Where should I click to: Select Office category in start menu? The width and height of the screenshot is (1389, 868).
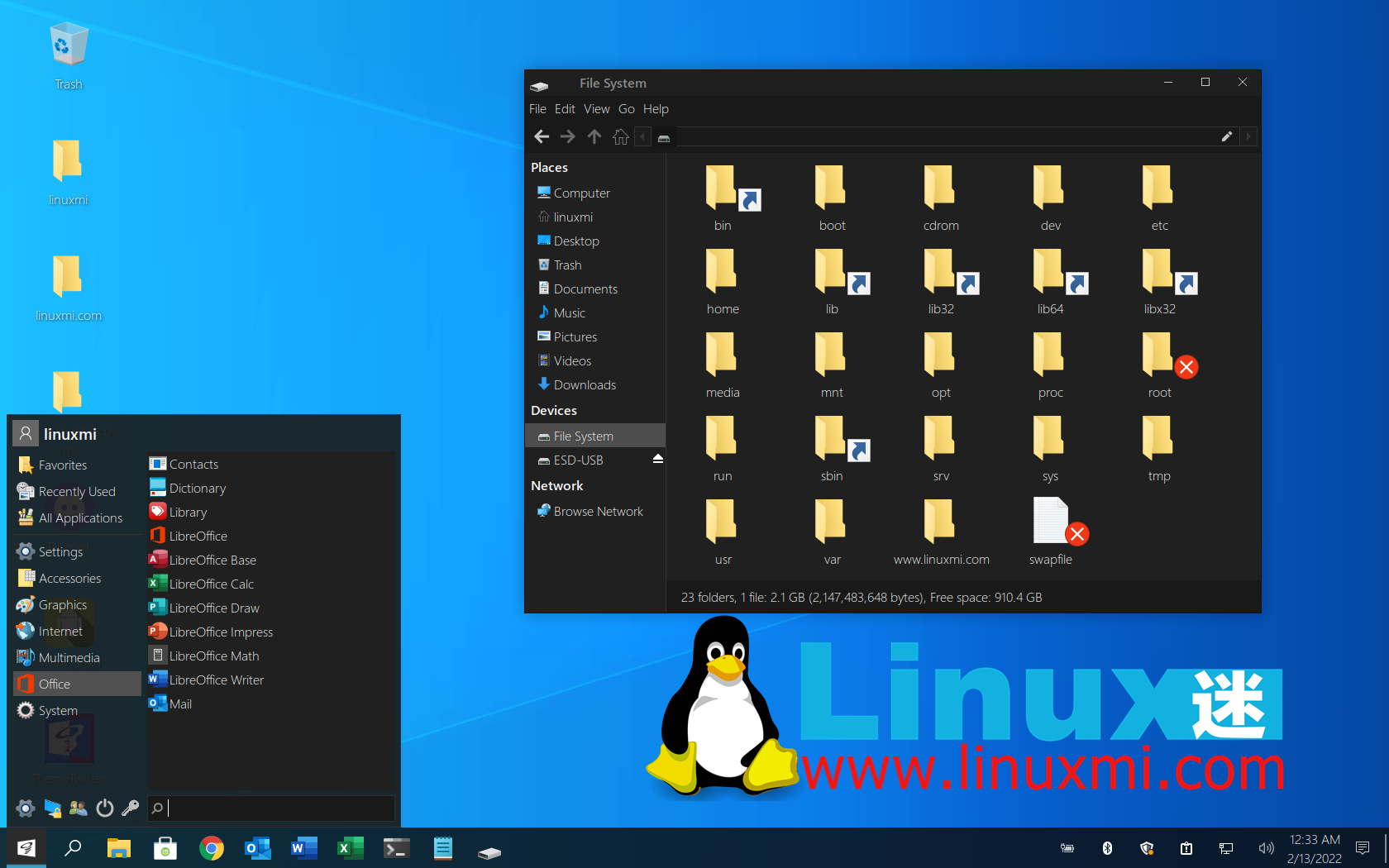point(77,684)
